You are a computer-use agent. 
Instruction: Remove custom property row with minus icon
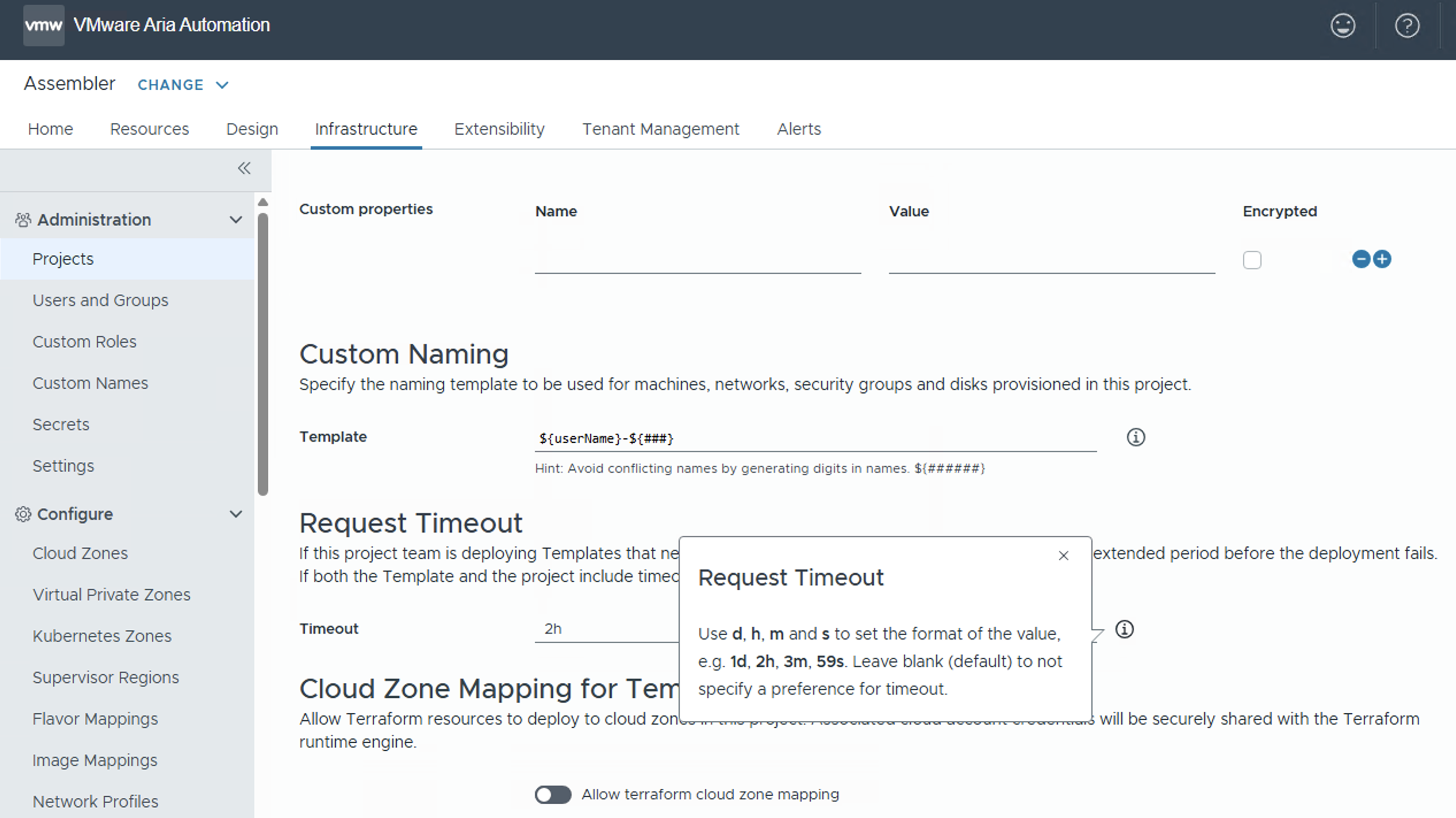[x=1361, y=259]
